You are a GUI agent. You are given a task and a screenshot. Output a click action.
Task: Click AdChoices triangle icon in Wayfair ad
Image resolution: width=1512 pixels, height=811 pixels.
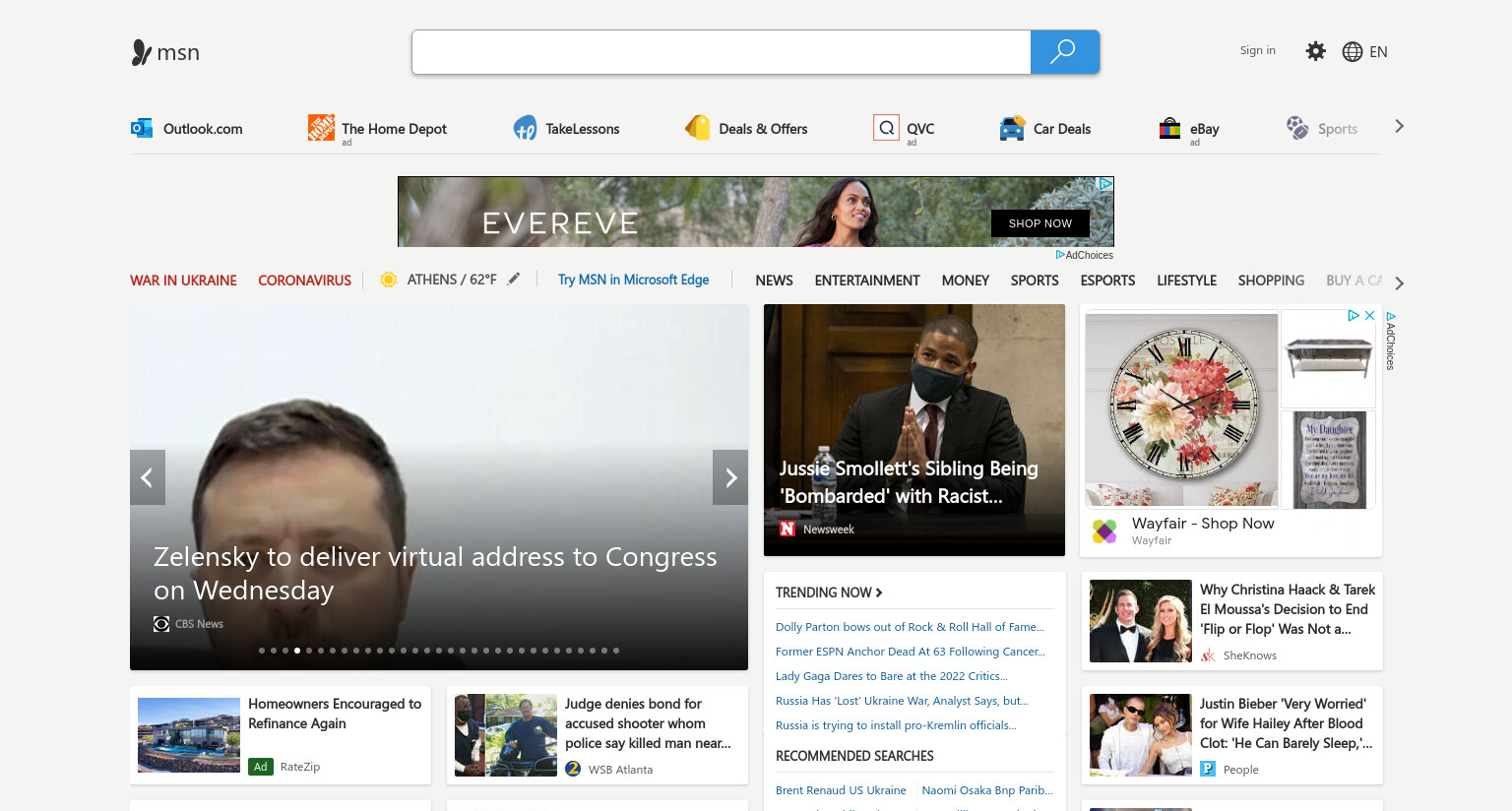pyautogui.click(x=1354, y=316)
